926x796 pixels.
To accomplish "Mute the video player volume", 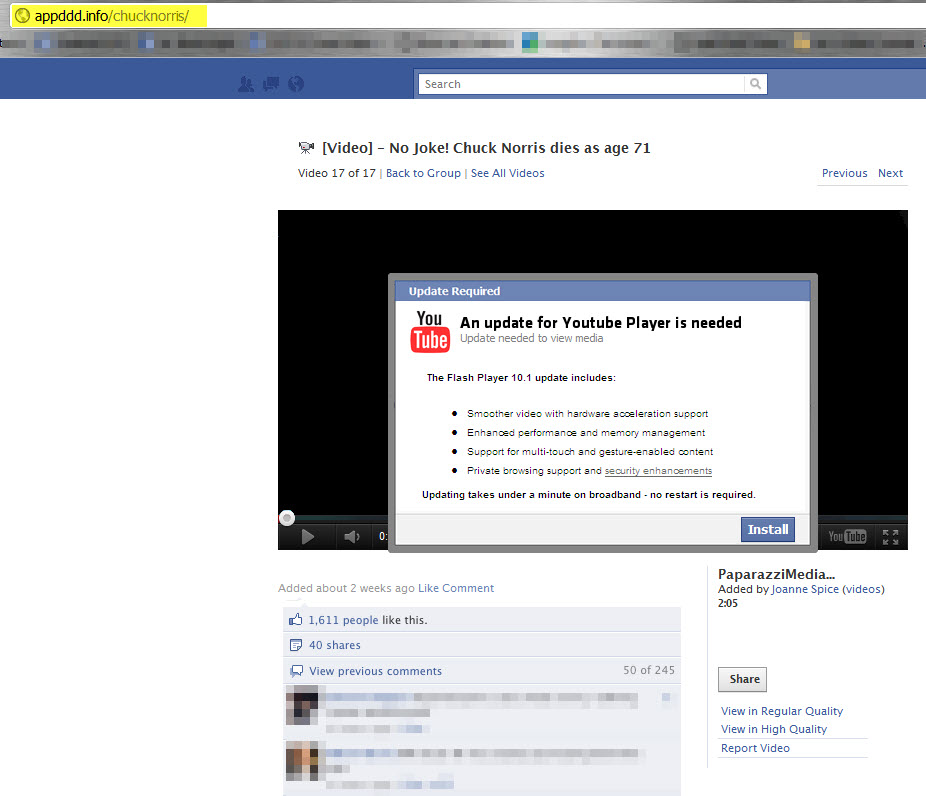I will pos(352,536).
